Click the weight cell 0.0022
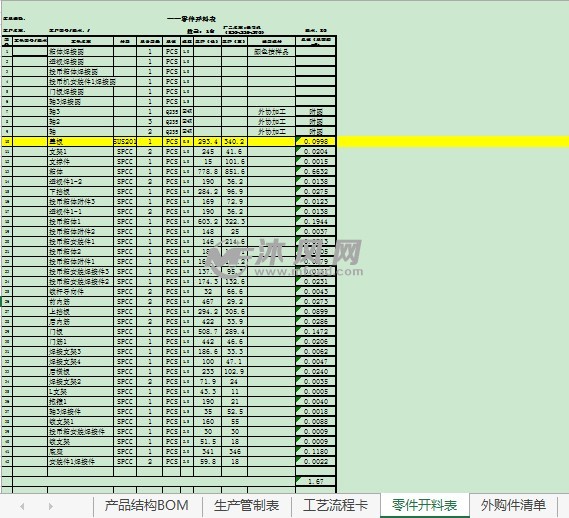The height and width of the screenshot is (518, 569). [x=316, y=461]
